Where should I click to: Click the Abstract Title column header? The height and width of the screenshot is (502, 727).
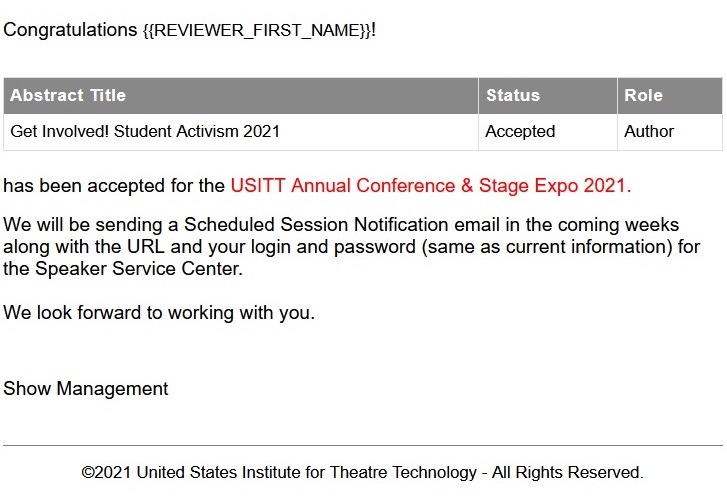(241, 95)
